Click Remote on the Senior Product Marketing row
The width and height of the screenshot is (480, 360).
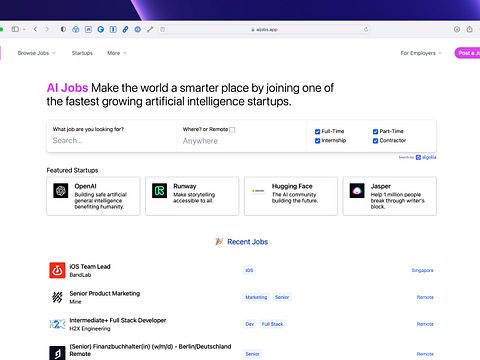[x=425, y=297]
